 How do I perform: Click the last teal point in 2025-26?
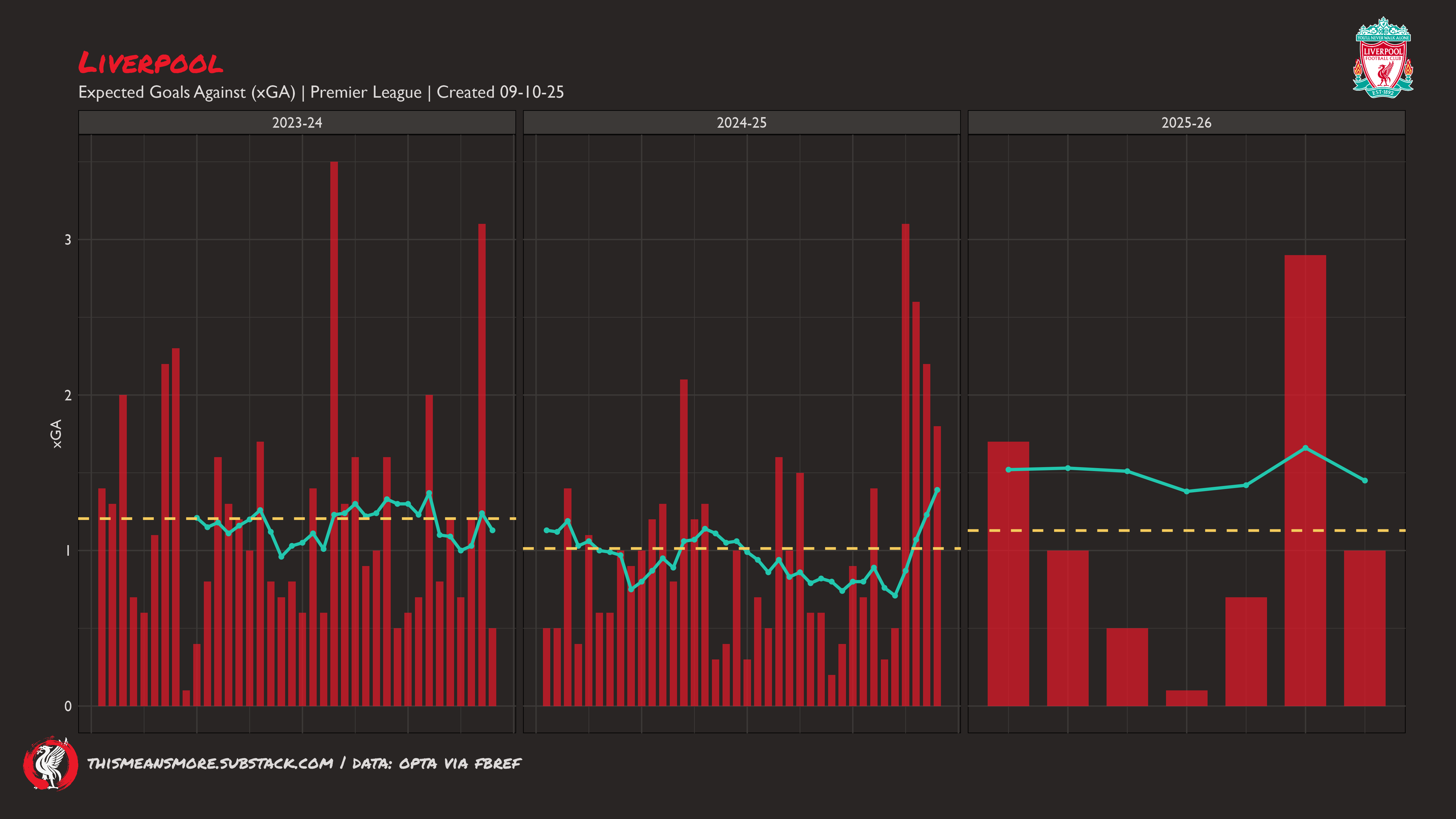1365,480
